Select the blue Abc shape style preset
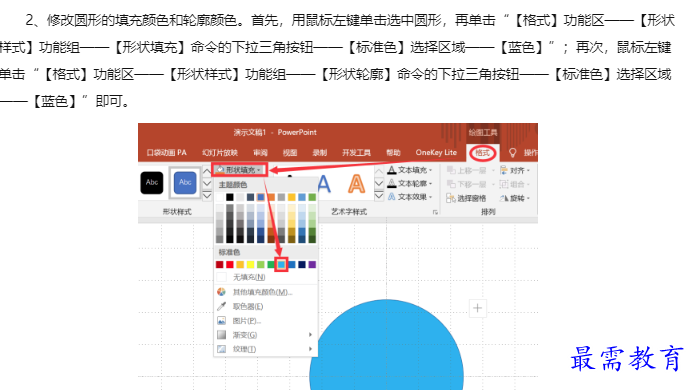 185,182
